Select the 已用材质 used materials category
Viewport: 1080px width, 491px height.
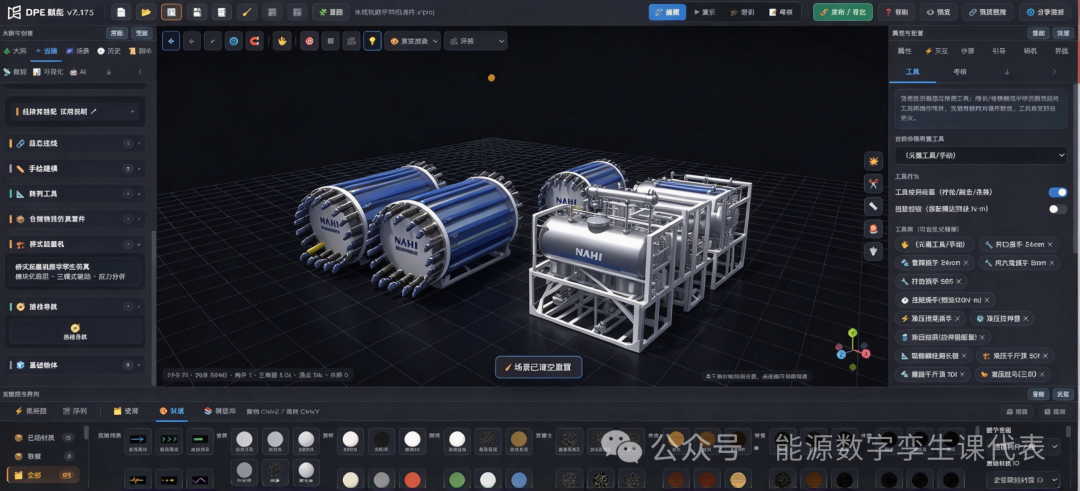point(44,437)
